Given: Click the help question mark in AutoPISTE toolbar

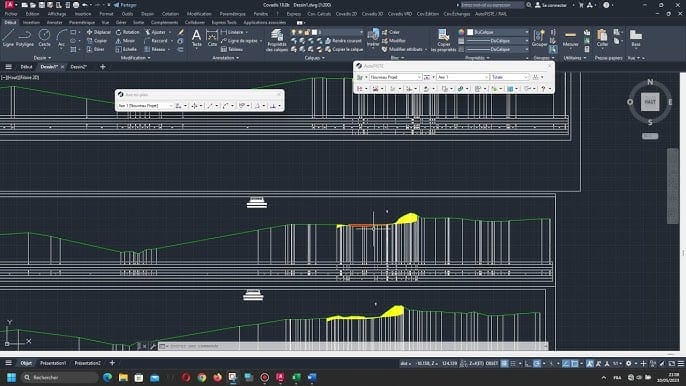Looking at the screenshot, I should pyautogui.click(x=543, y=89).
